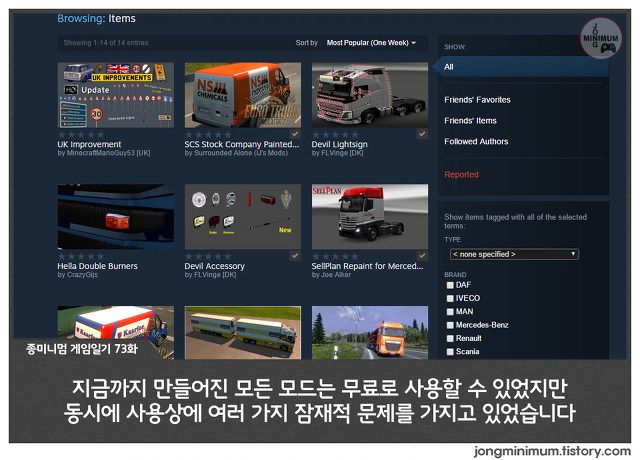Click the Items breadcrumb in Browsing header
The width and height of the screenshot is (640, 460).
pos(122,19)
